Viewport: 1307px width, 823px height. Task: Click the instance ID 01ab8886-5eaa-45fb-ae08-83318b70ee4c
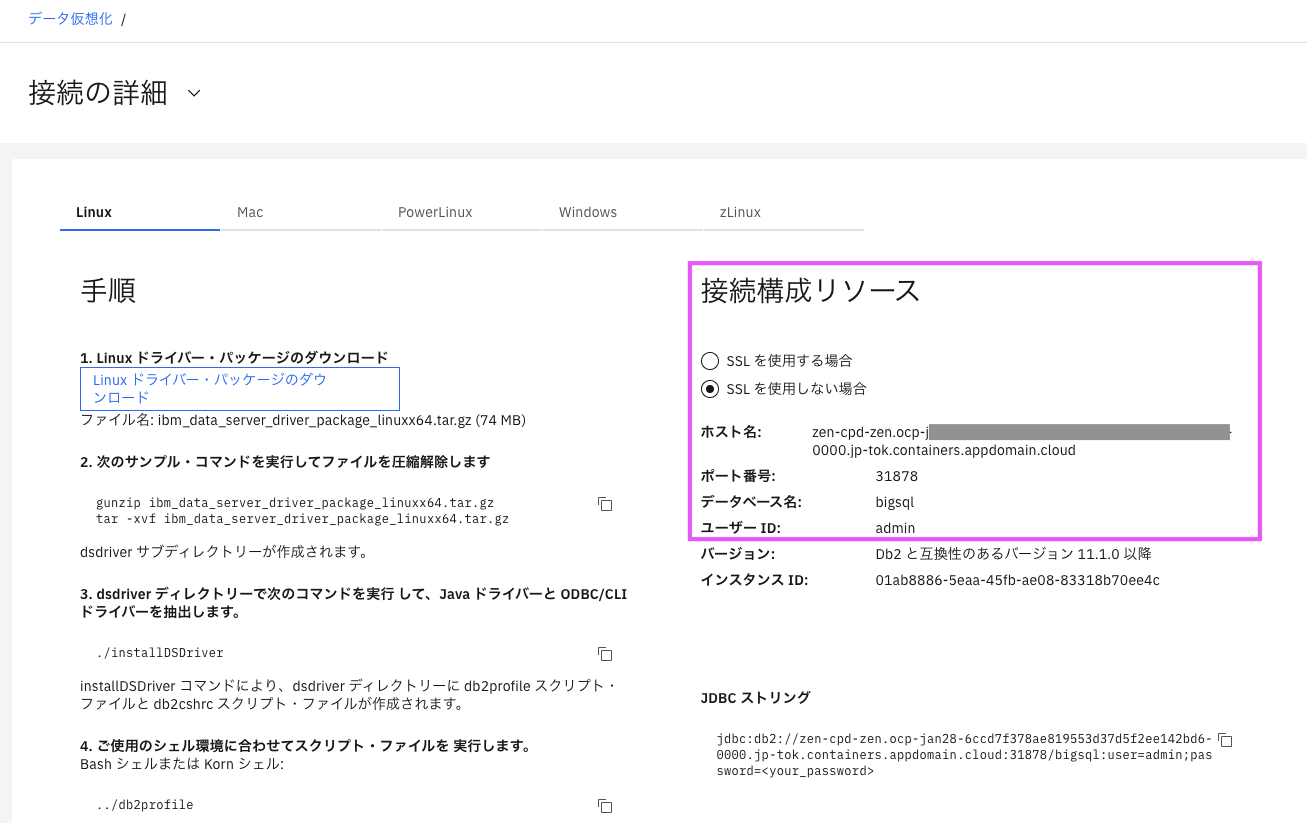click(x=1017, y=580)
